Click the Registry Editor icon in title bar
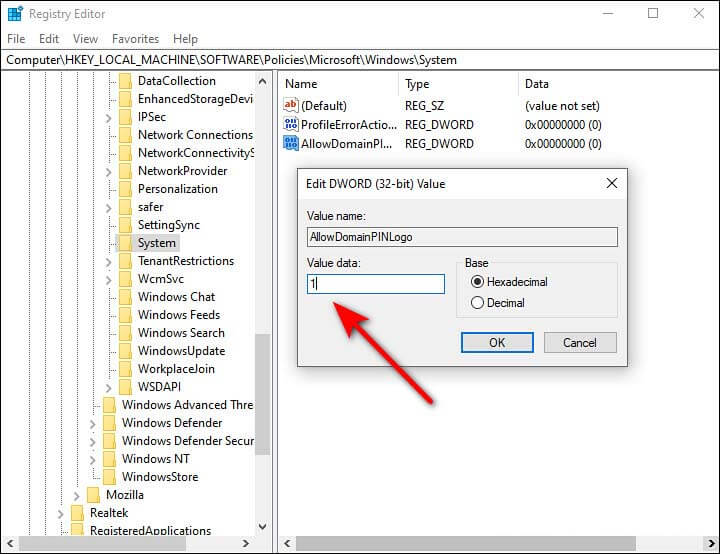The height and width of the screenshot is (554, 720). click(x=14, y=14)
